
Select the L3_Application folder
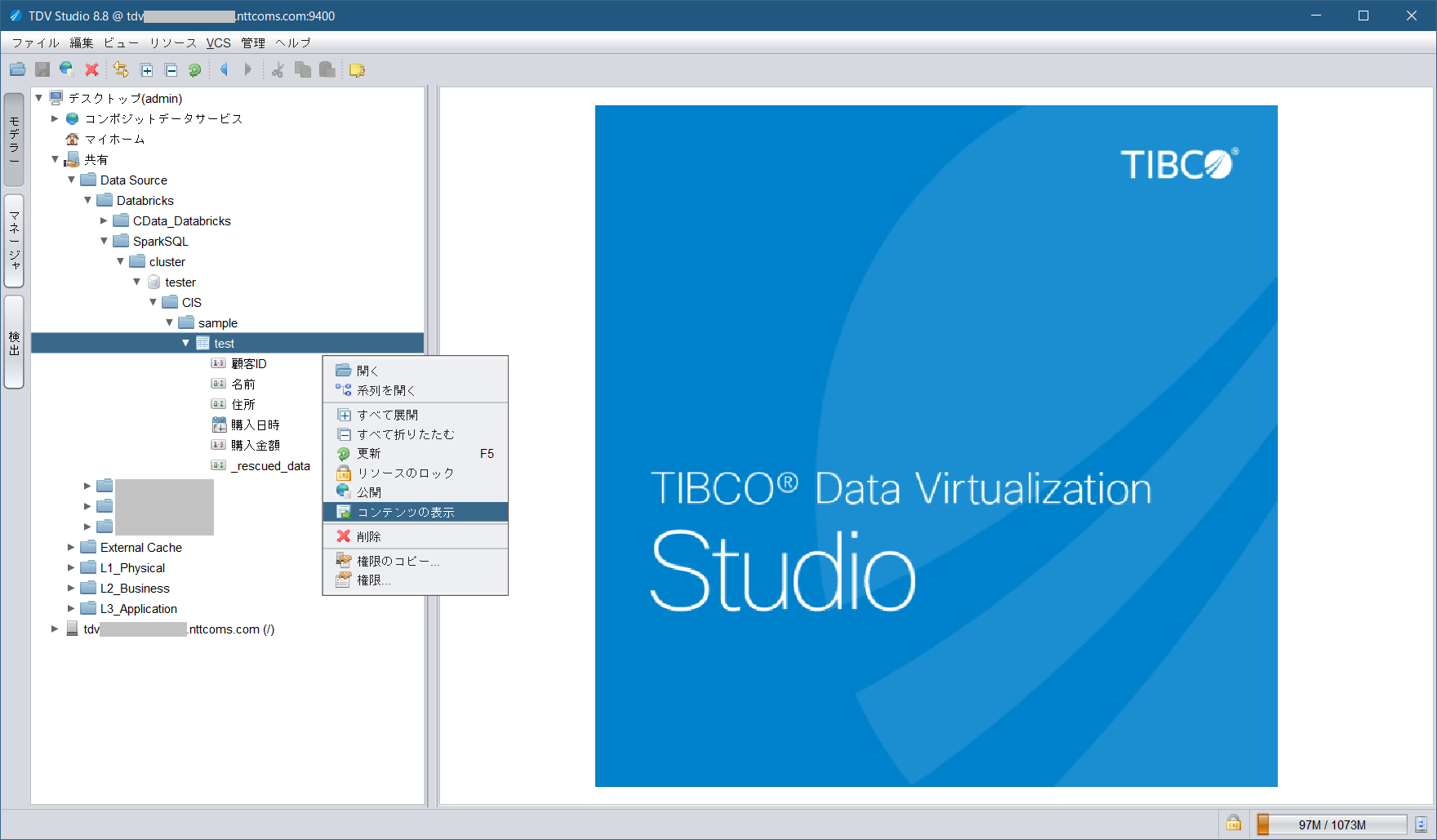[x=139, y=608]
